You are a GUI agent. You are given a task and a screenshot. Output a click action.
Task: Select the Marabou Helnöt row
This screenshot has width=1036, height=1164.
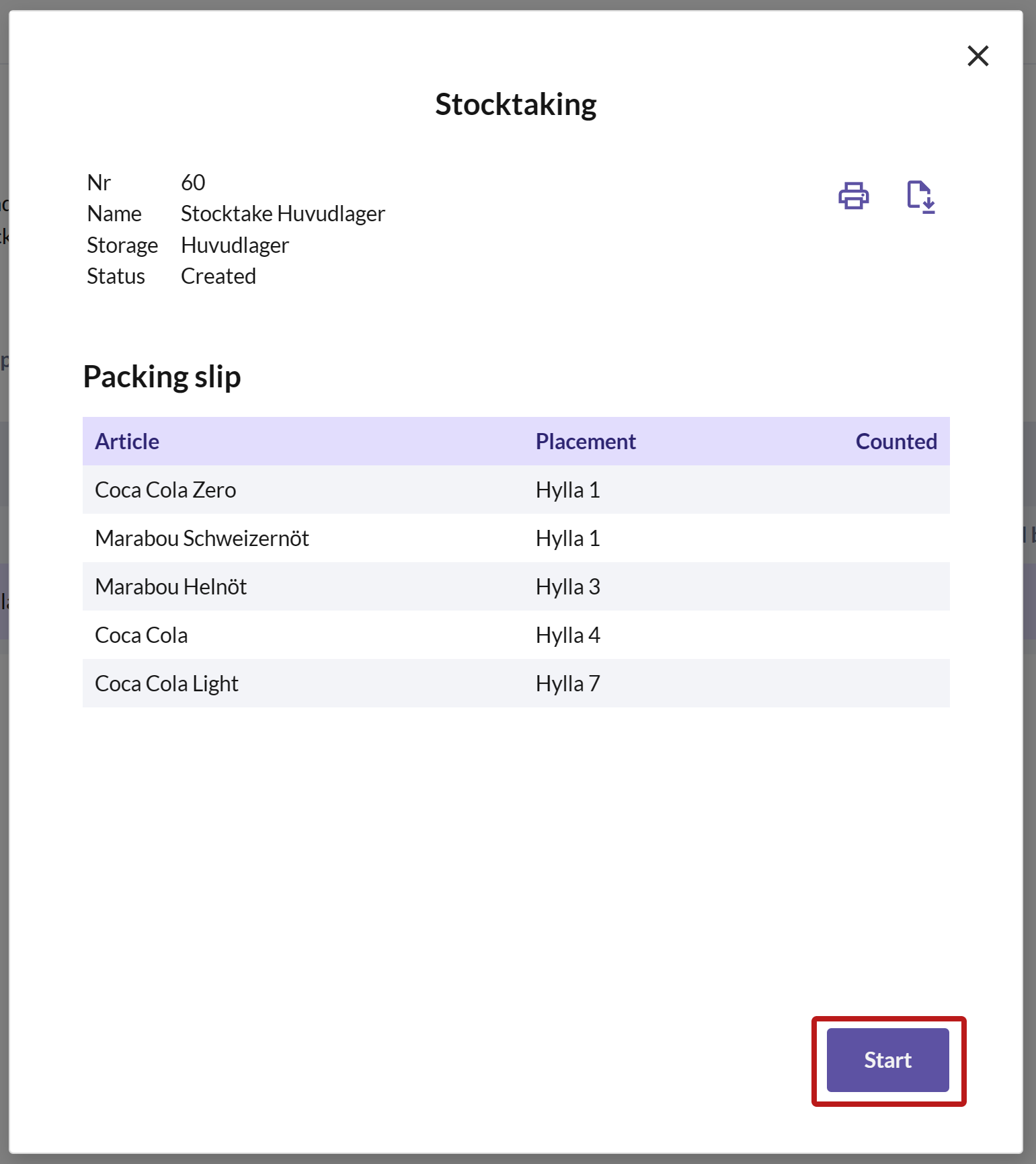pos(516,586)
